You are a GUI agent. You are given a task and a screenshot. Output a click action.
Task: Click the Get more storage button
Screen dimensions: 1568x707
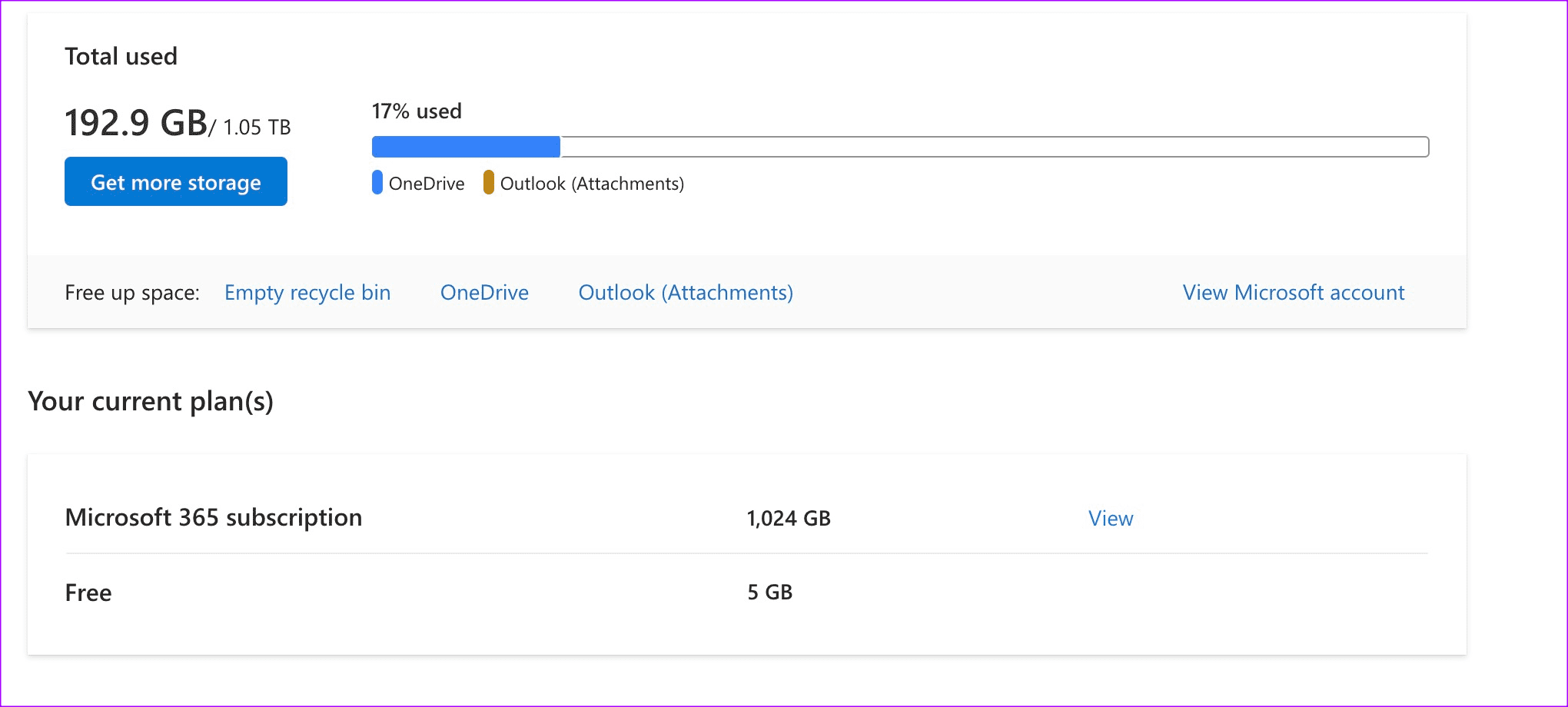coord(175,181)
